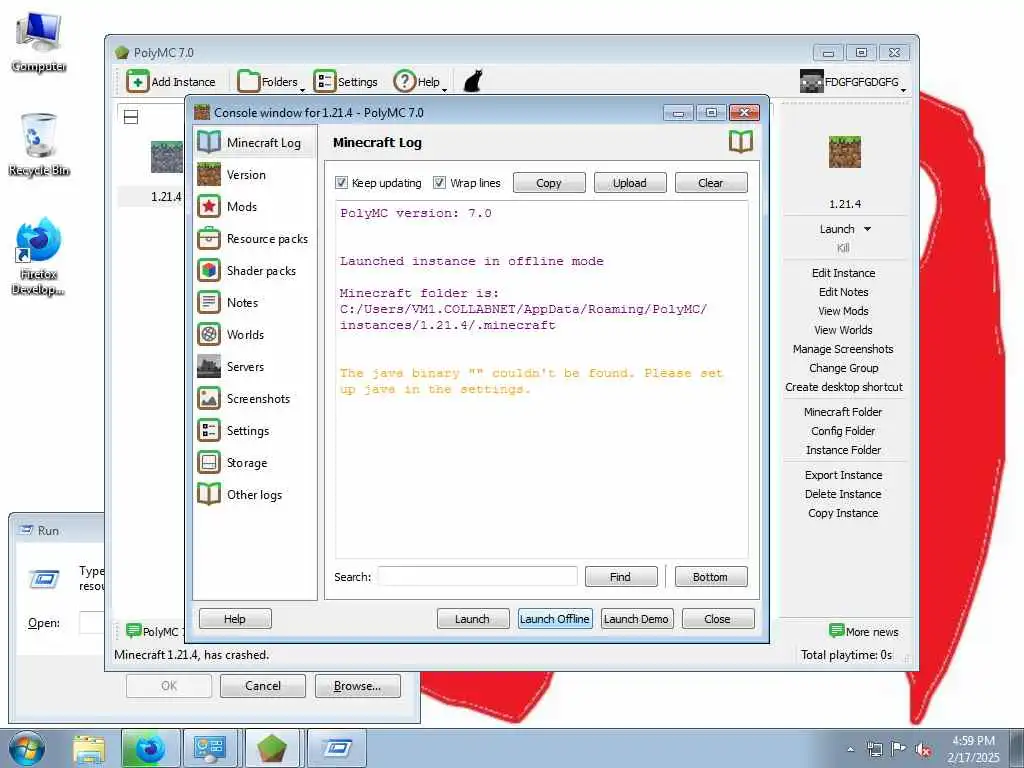Click the book icon beside Minecraft Log heading
Viewport: 1024px width, 768px height.
pos(741,142)
